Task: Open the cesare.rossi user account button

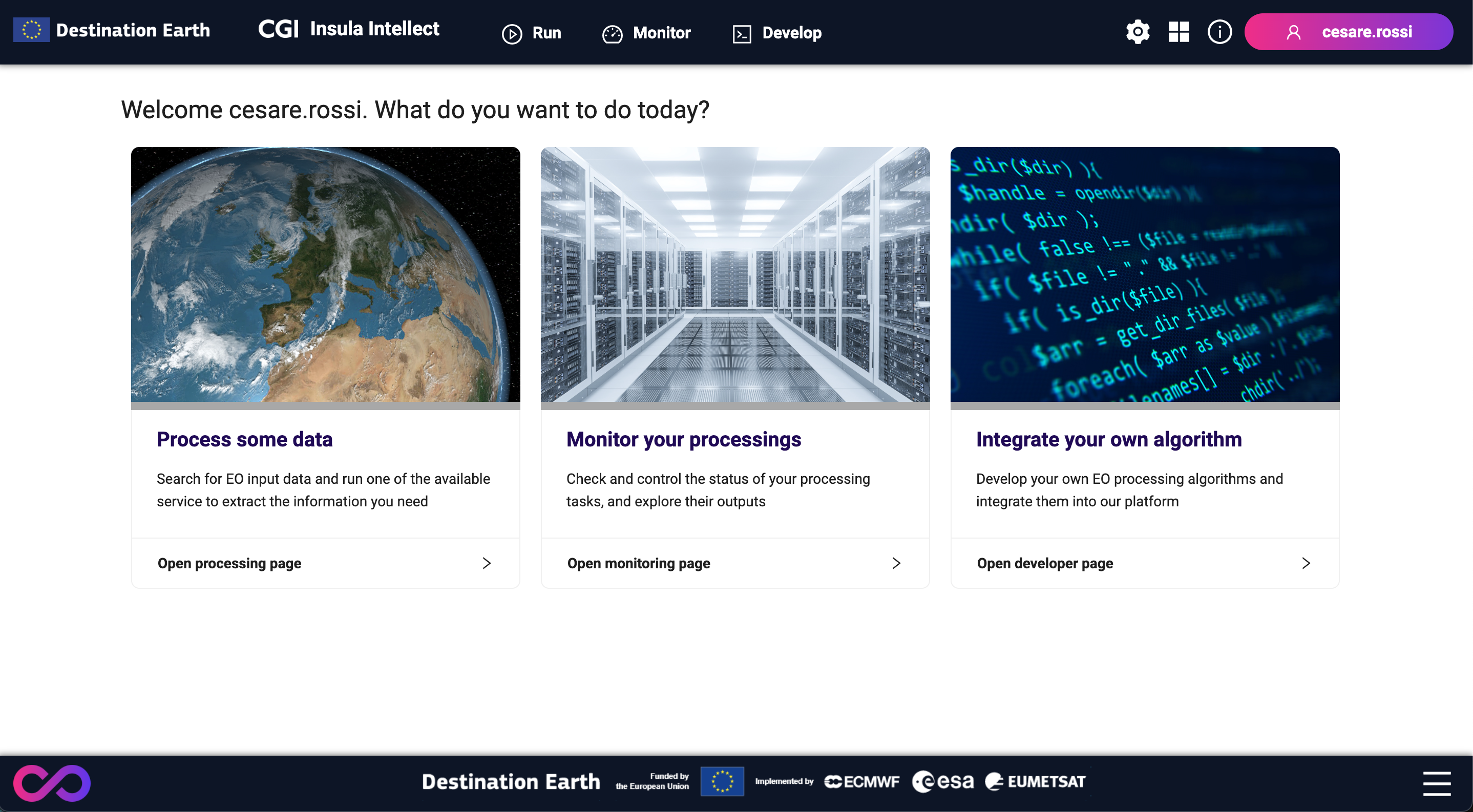Action: point(1349,32)
